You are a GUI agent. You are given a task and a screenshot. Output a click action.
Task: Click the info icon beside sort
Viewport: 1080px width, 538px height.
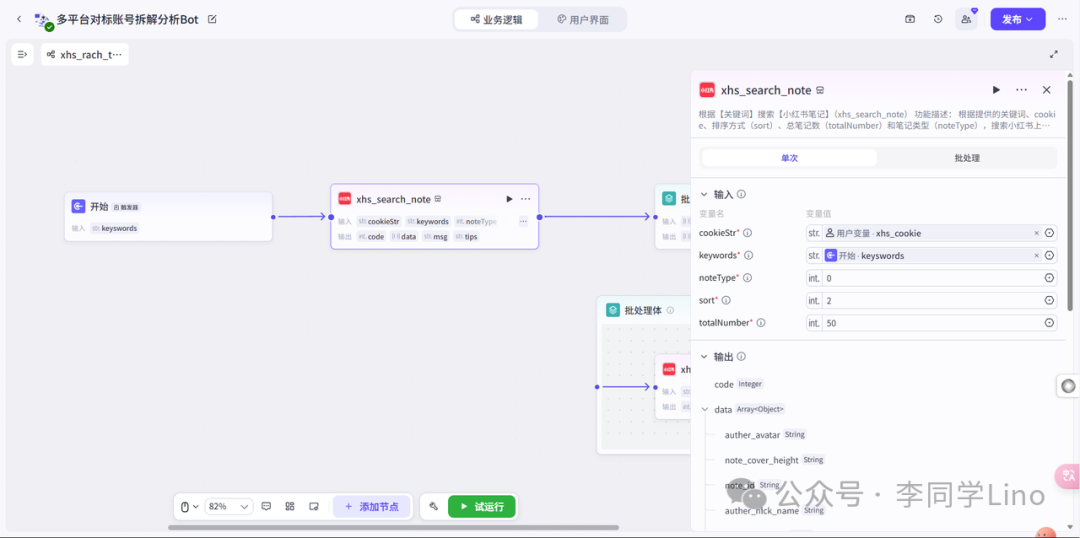click(x=725, y=300)
